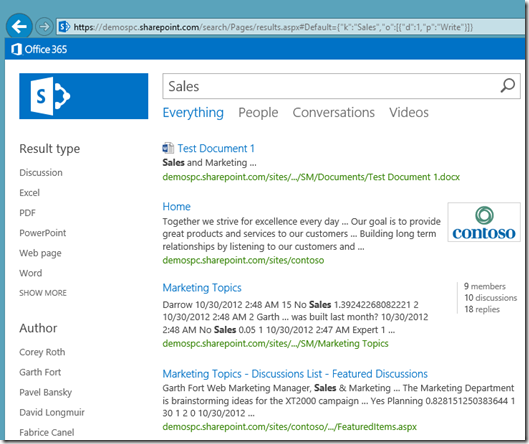Switch to the People search tab
The height and width of the screenshot is (444, 529).
[258, 112]
